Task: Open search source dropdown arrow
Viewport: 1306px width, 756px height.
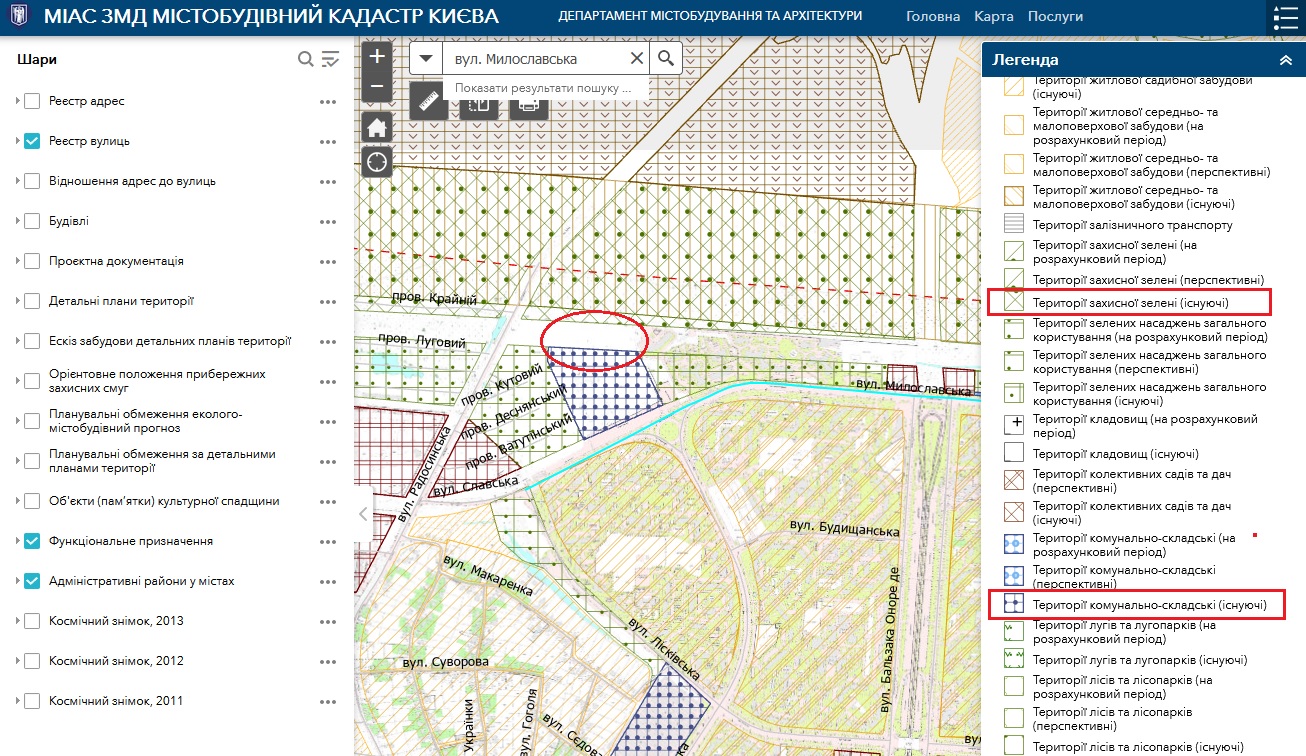Action: [427, 59]
